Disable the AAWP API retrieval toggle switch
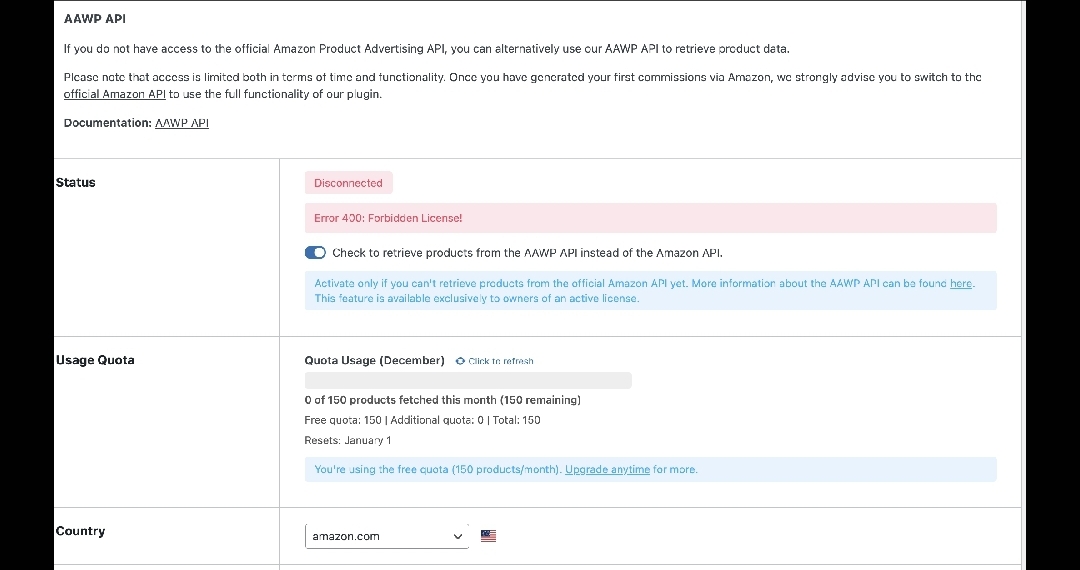 (x=315, y=253)
